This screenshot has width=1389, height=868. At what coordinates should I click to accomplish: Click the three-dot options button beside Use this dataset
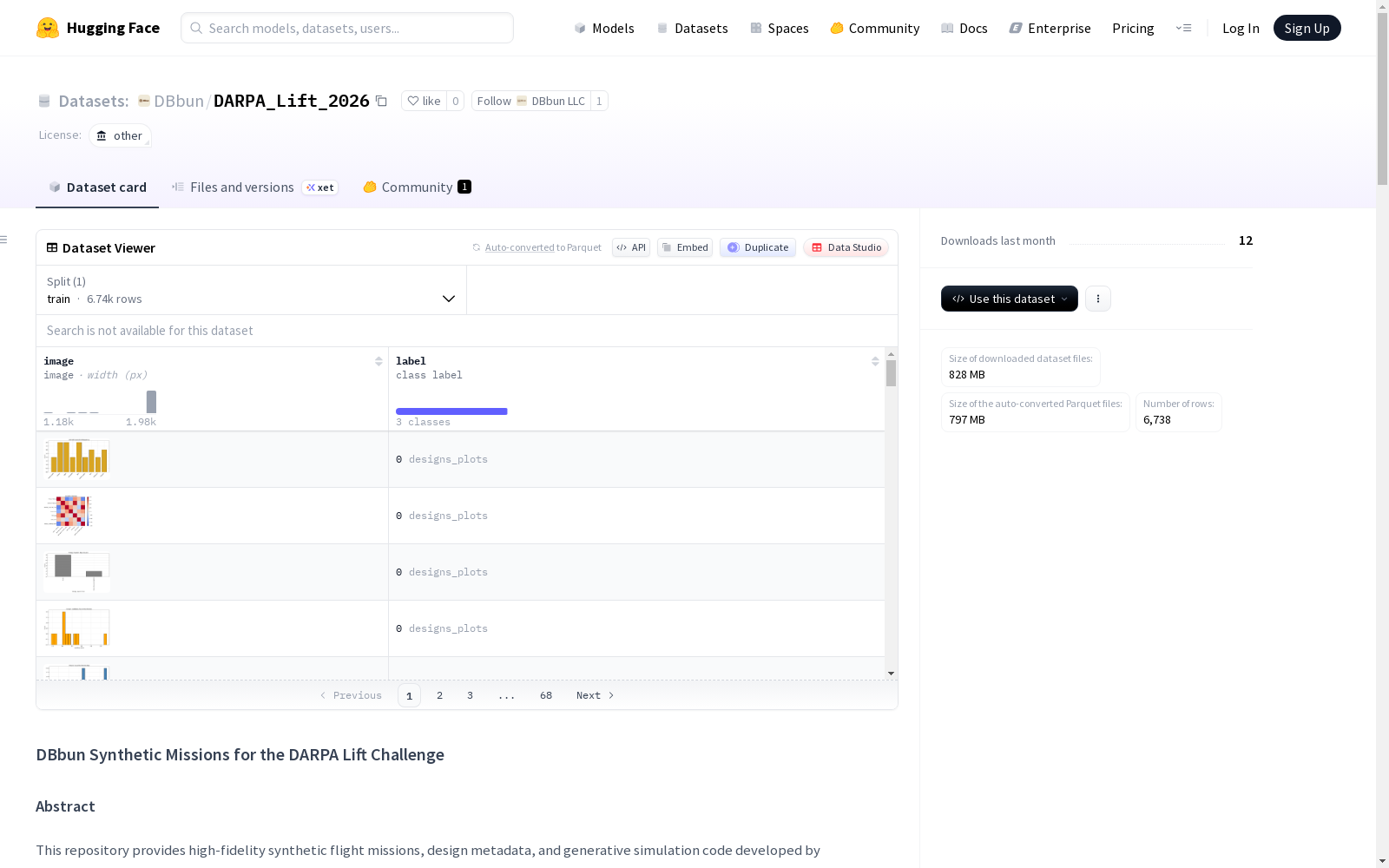point(1098,299)
